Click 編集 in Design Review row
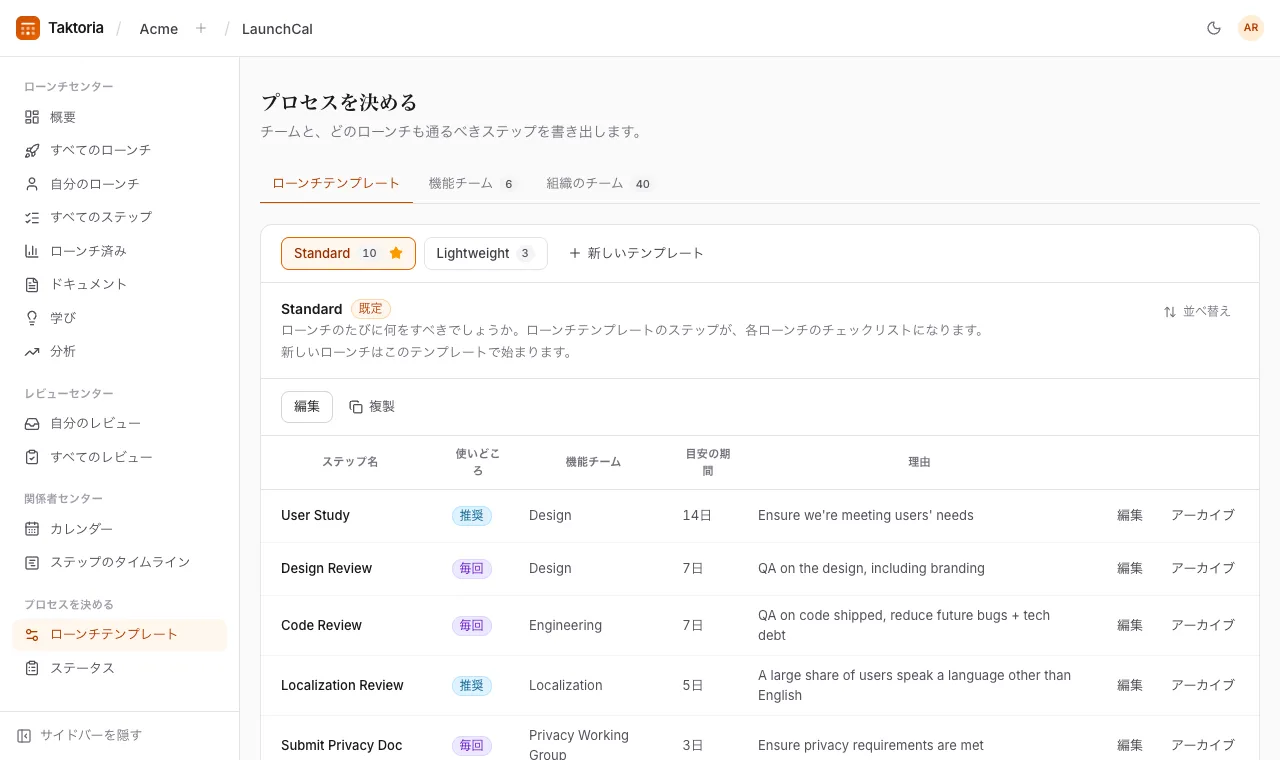 [1130, 568]
